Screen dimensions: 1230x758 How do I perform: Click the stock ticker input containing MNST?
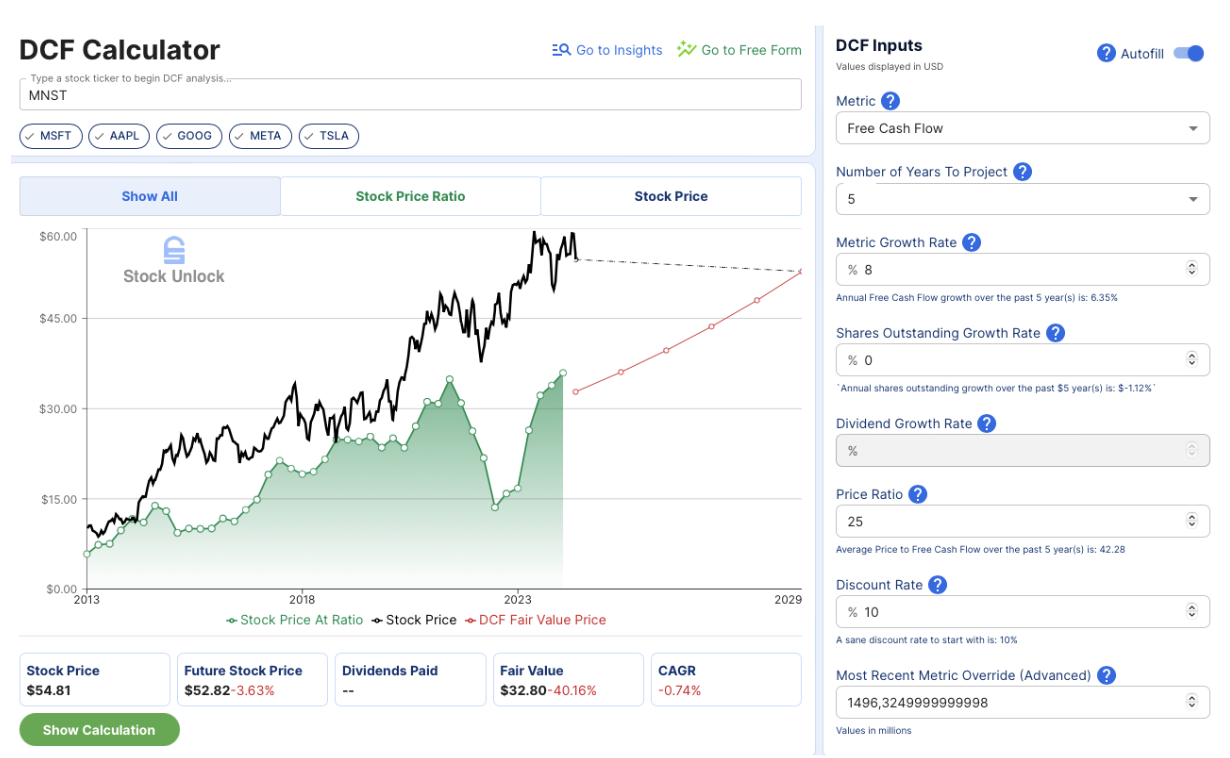410,95
